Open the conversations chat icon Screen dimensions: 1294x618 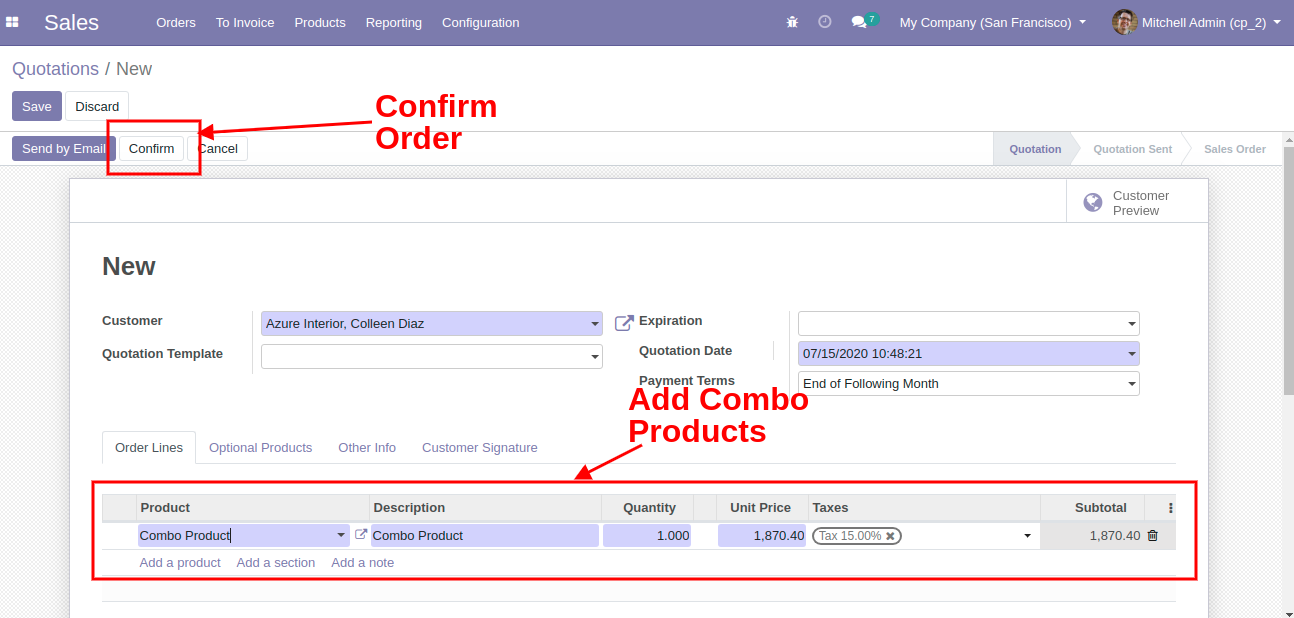(859, 22)
